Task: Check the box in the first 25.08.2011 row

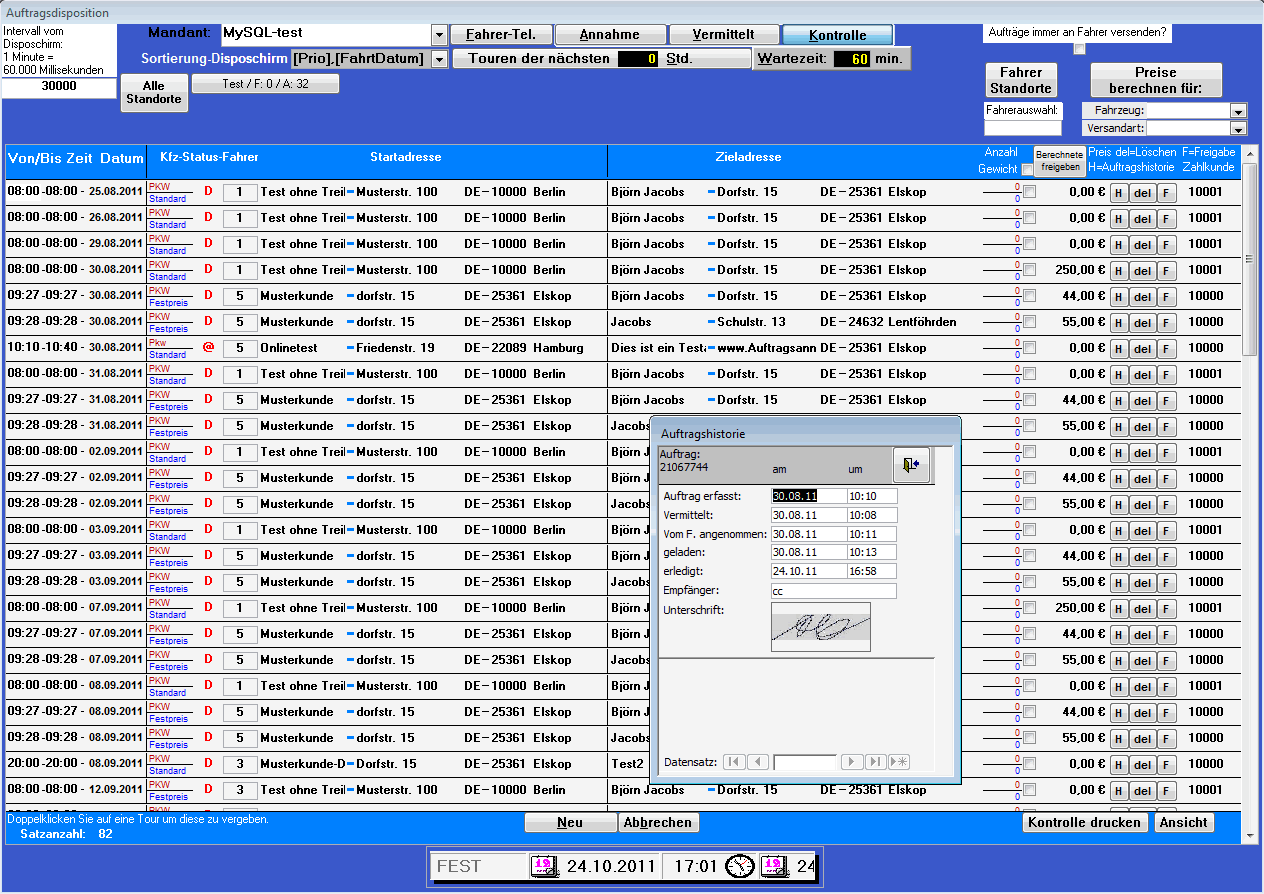Action: pyautogui.click(x=1029, y=192)
